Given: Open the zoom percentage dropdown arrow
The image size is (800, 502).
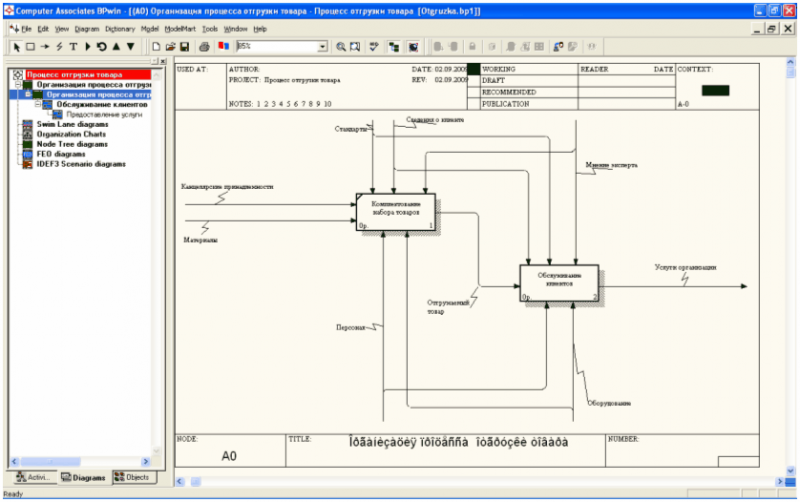Looking at the screenshot, I should point(322,47).
